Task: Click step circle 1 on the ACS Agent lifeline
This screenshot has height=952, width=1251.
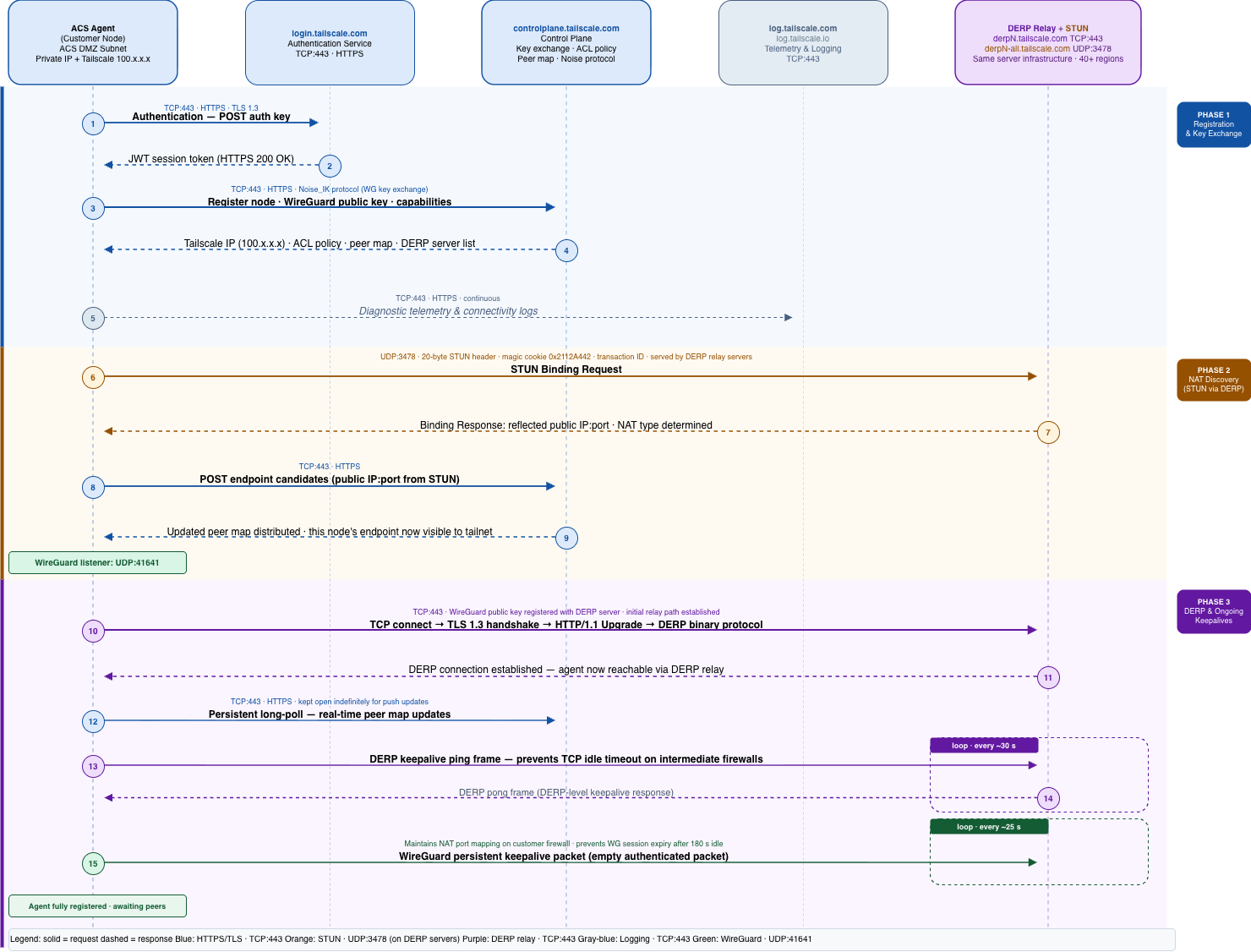Action: (x=93, y=123)
